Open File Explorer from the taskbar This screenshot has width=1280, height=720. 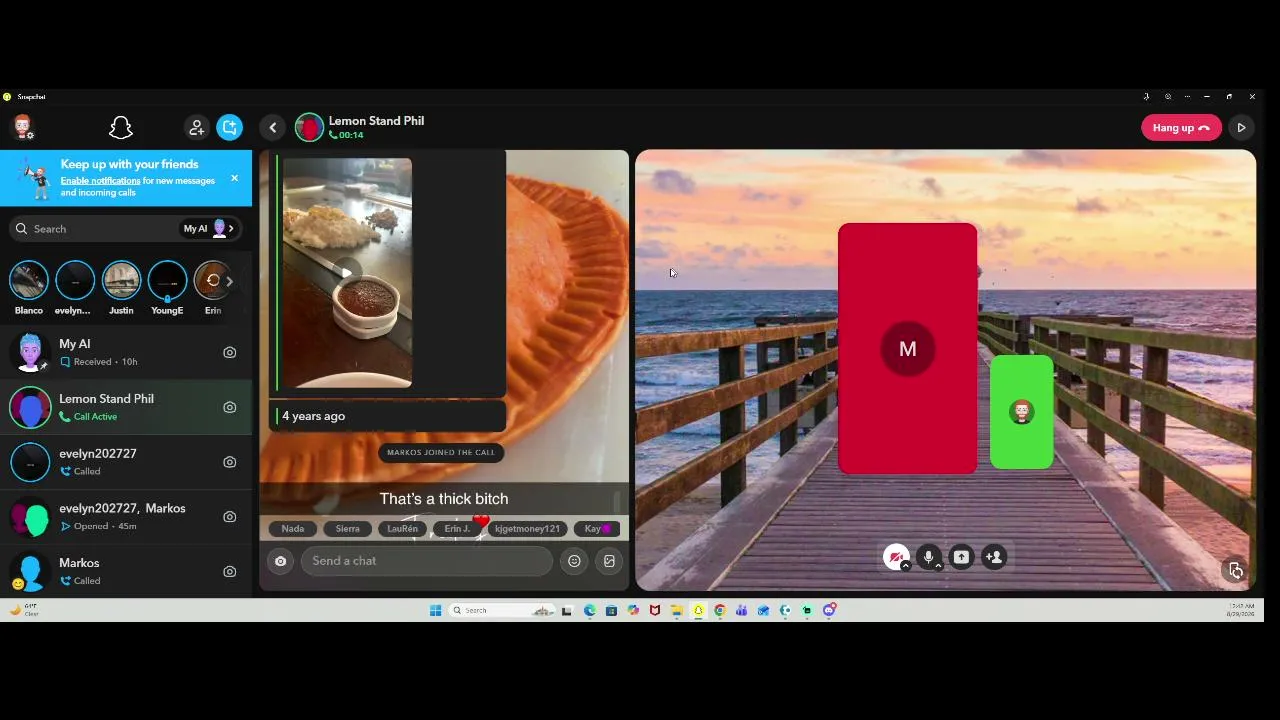tap(677, 610)
